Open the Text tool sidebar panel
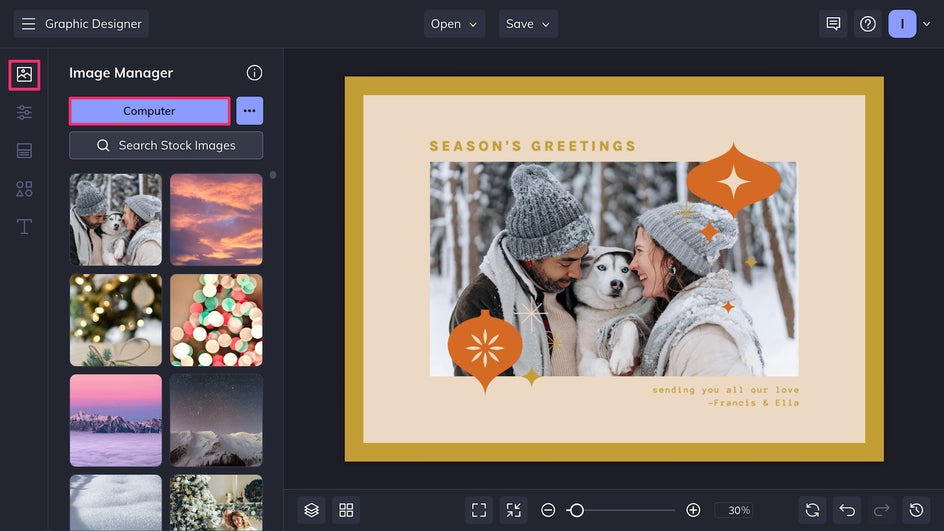The height and width of the screenshot is (531, 944). point(24,227)
